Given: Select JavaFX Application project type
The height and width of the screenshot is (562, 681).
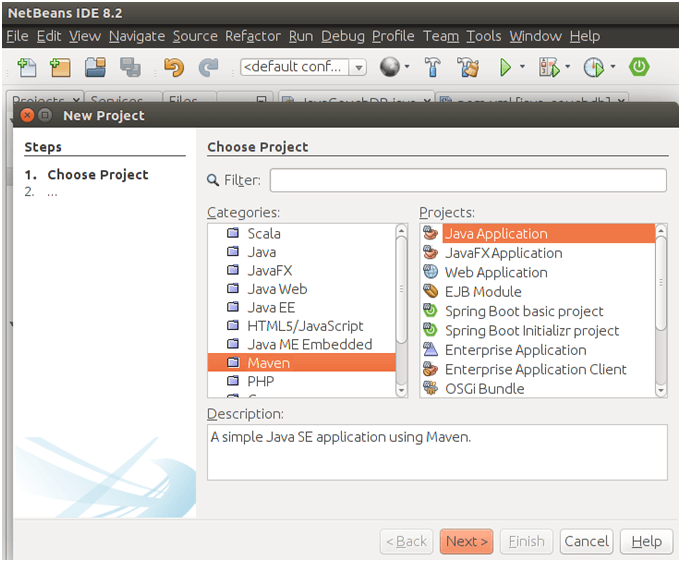Looking at the screenshot, I should pos(538,253).
